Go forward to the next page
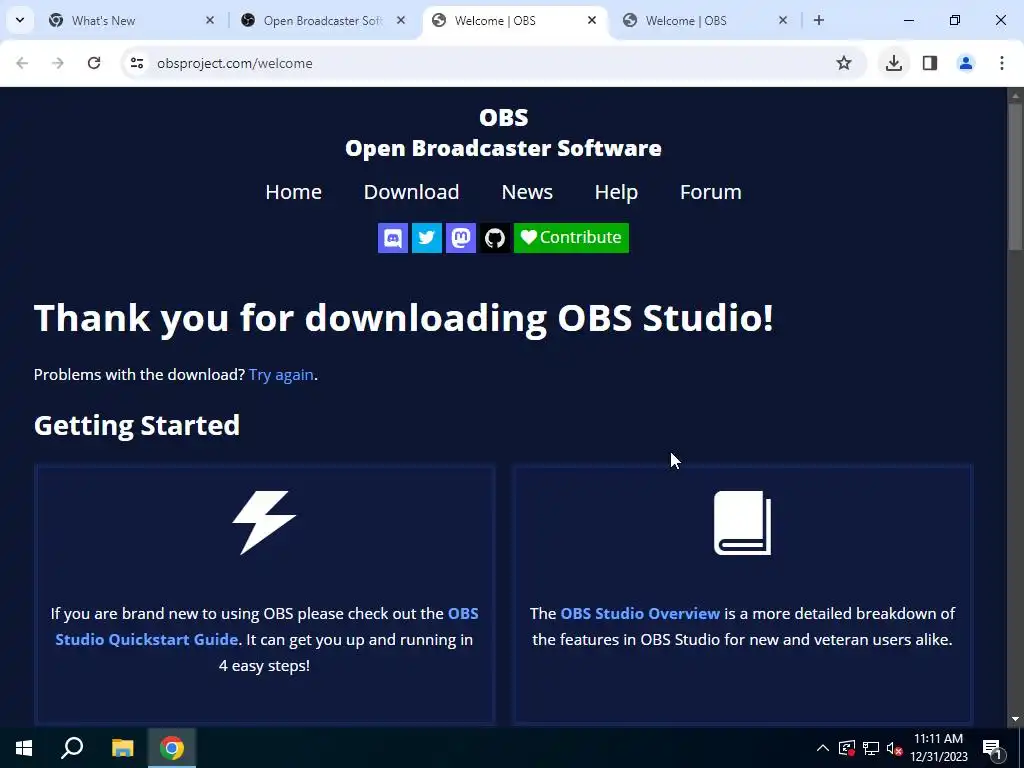The image size is (1024, 768). (x=58, y=63)
